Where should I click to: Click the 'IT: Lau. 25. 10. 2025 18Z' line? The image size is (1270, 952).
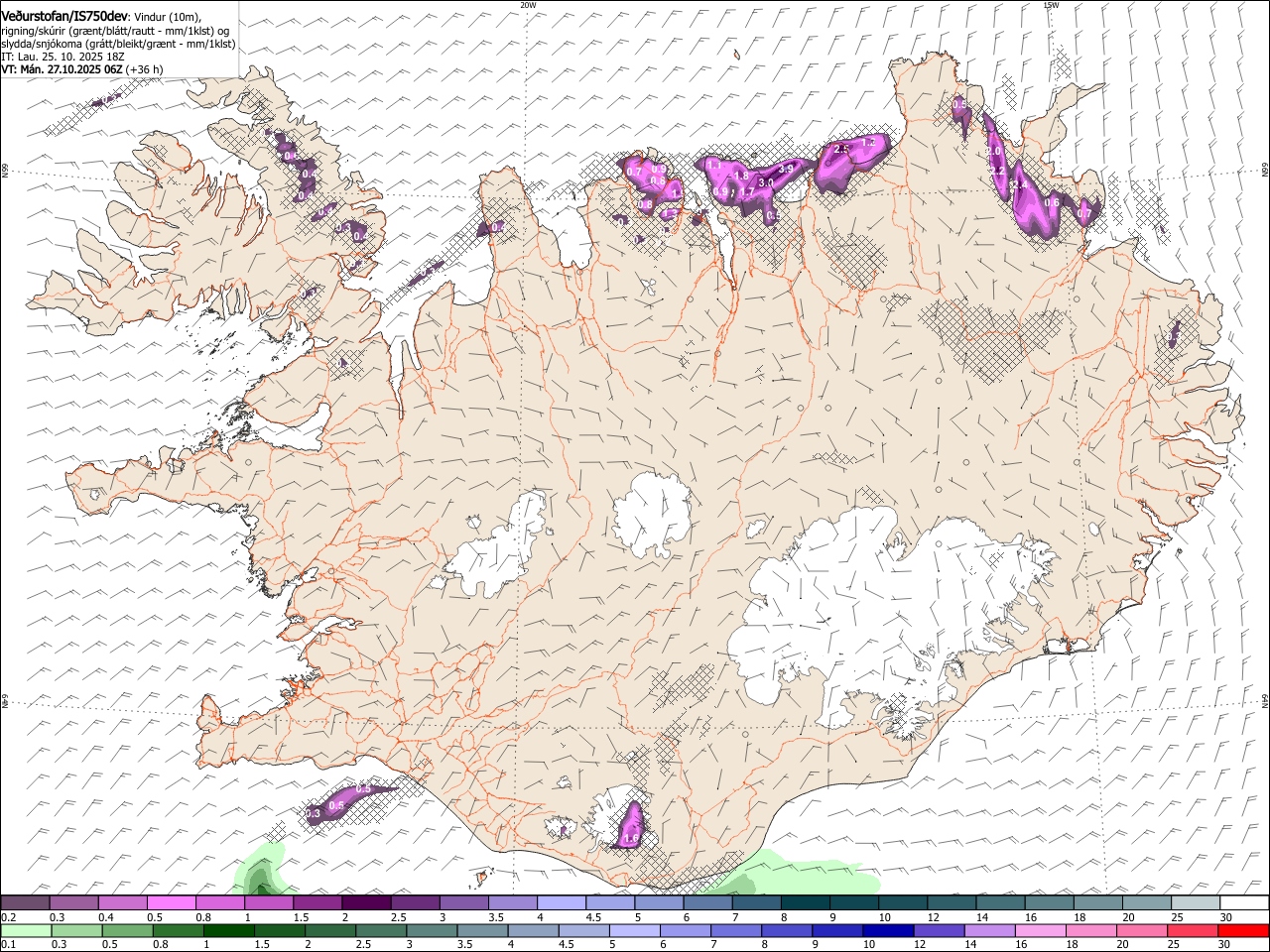click(63, 57)
